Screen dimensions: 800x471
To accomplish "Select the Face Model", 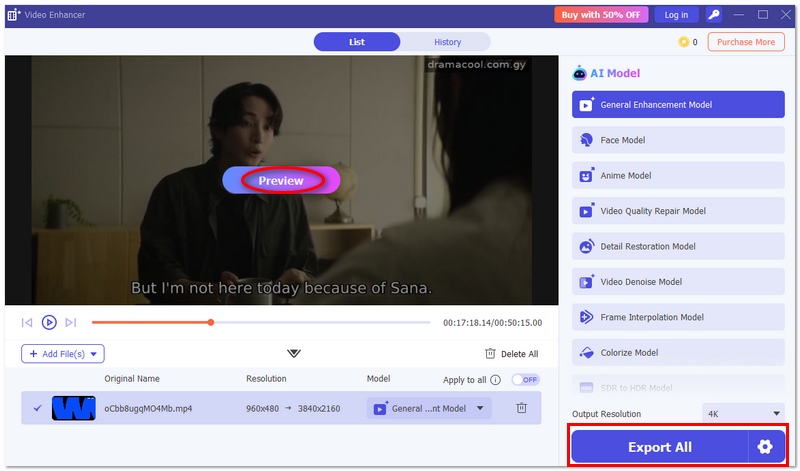I will (x=678, y=140).
